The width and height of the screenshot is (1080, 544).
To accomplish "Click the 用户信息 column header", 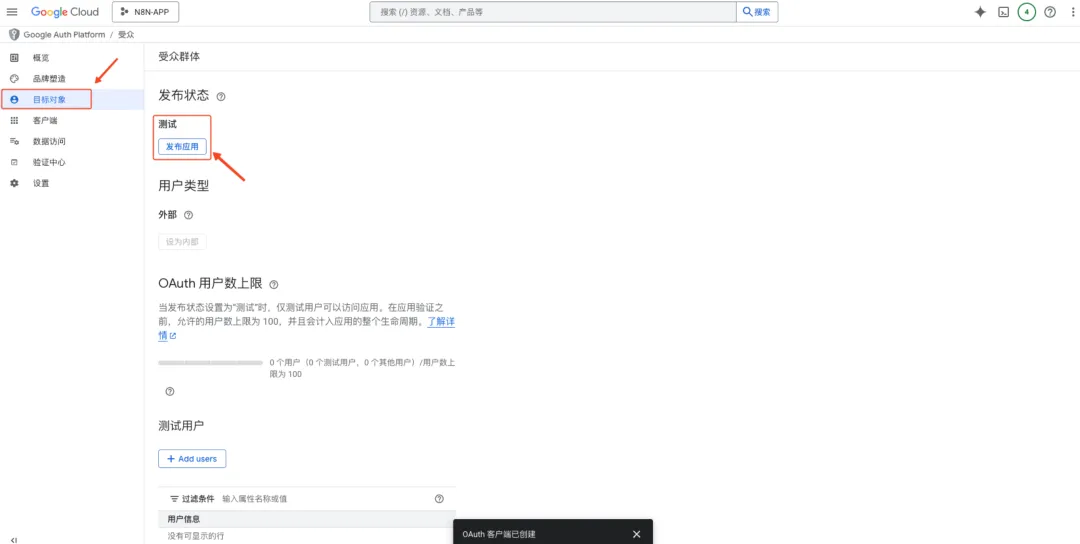I will (x=184, y=519).
